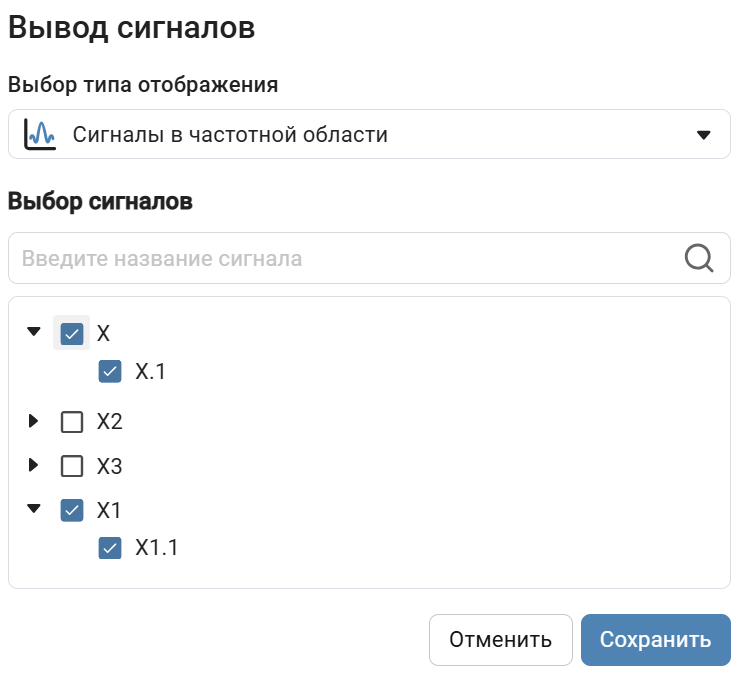Uncheck the X.1 signal checkbox

click(110, 372)
